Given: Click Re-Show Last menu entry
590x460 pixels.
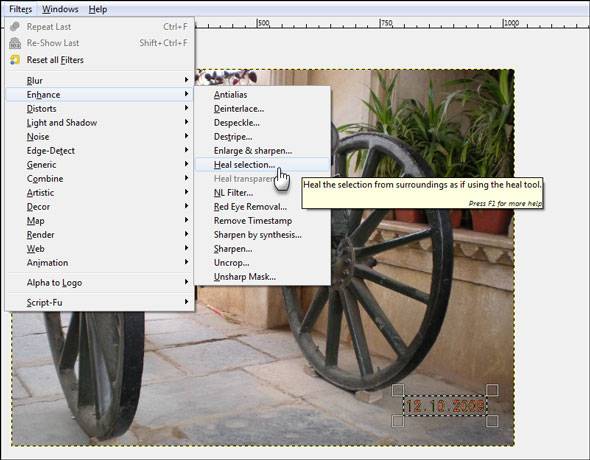Looking at the screenshot, I should pos(99,43).
